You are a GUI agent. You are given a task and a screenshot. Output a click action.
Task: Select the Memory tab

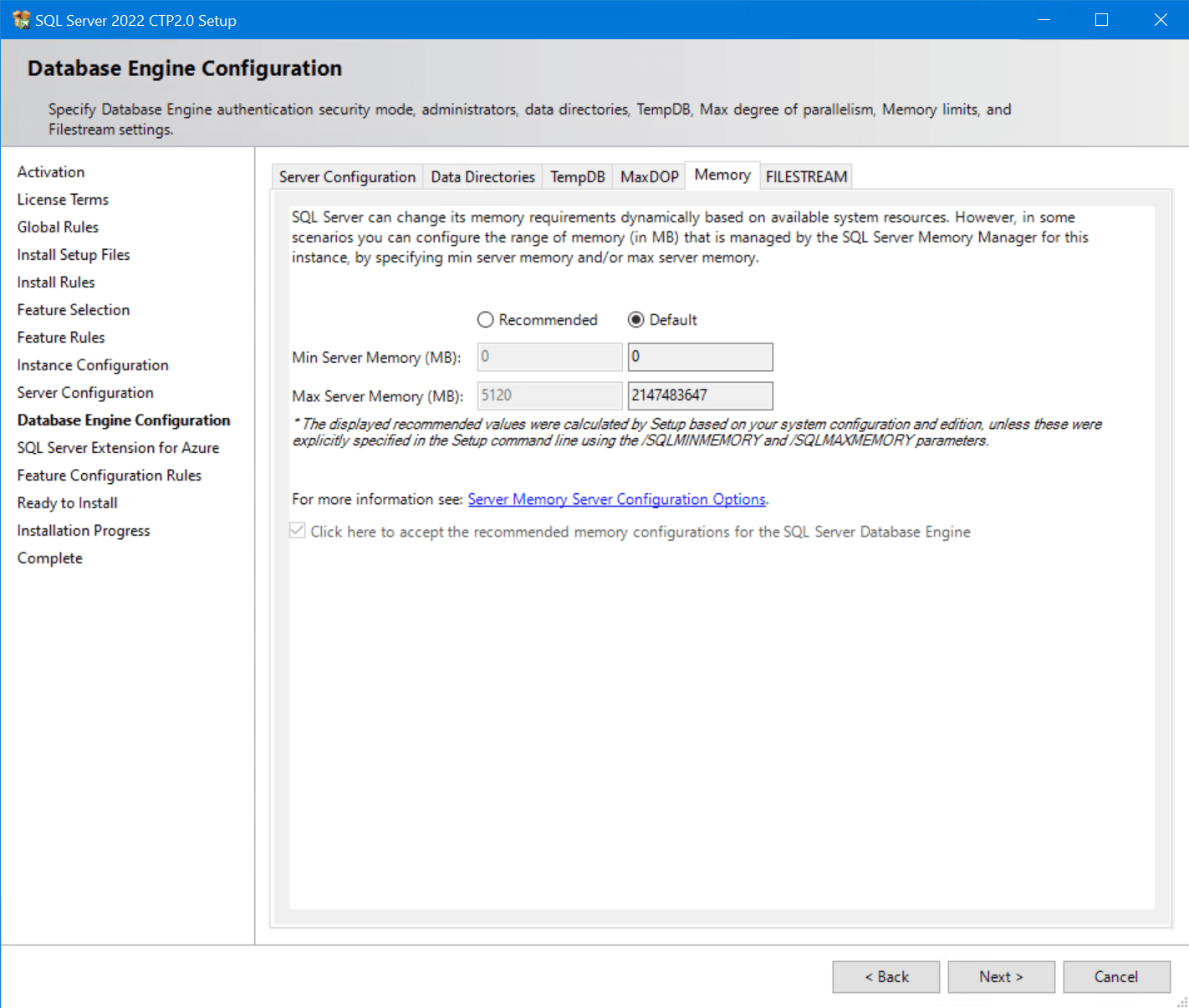coord(722,175)
